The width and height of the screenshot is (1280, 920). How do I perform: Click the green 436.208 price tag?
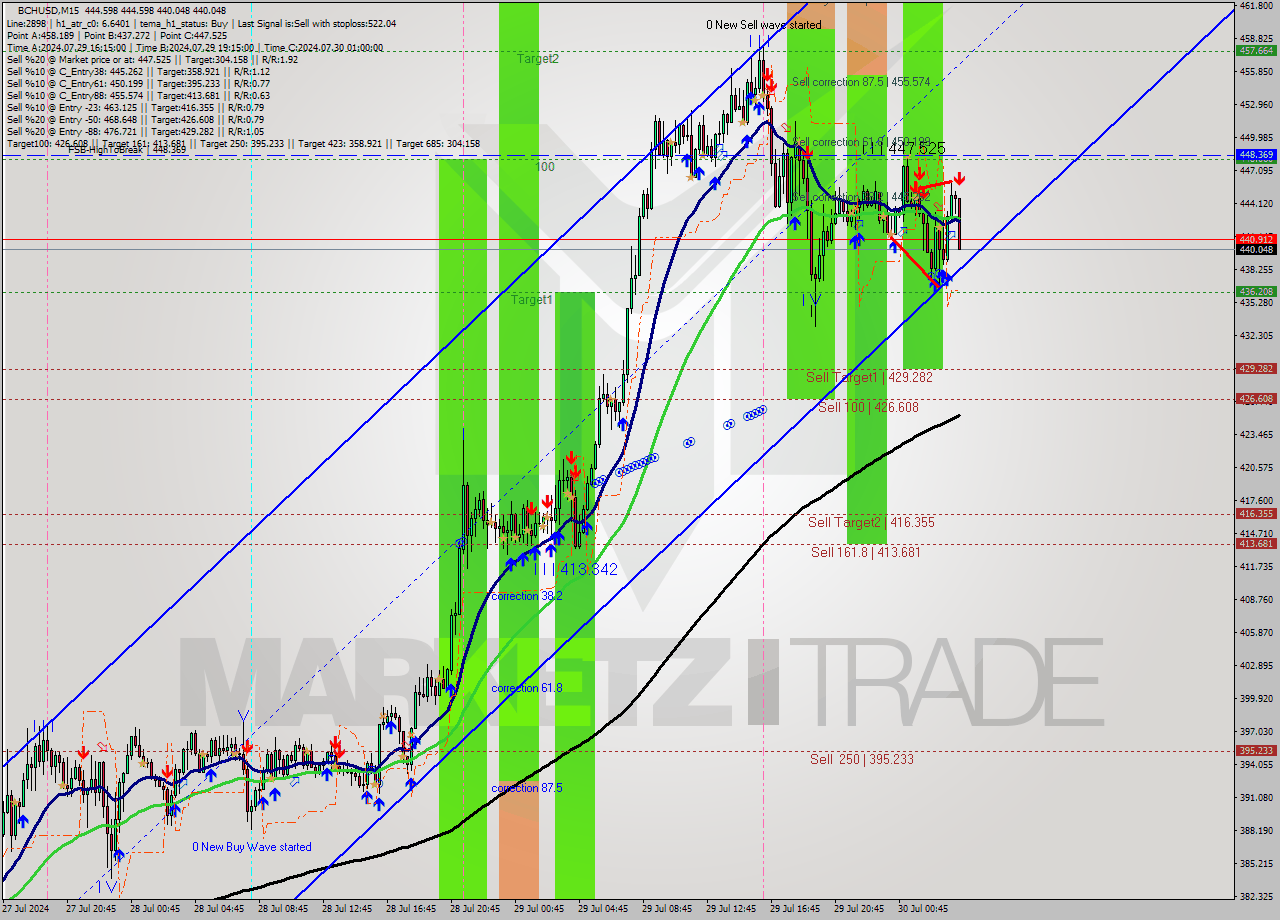(x=1256, y=292)
